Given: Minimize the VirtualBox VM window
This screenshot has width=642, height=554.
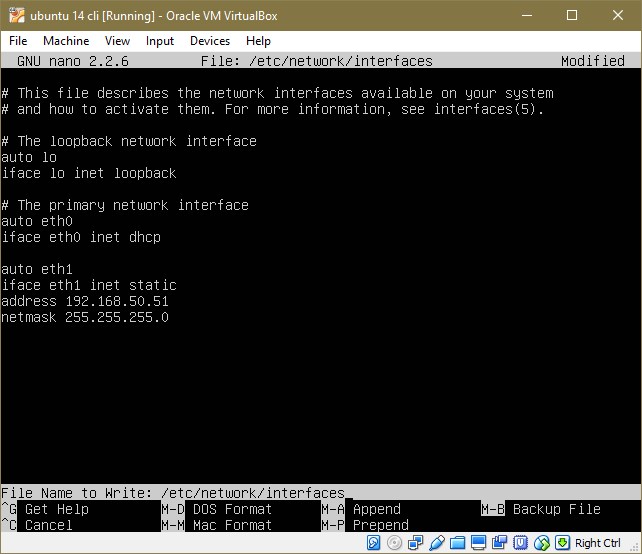Looking at the screenshot, I should [x=527, y=16].
